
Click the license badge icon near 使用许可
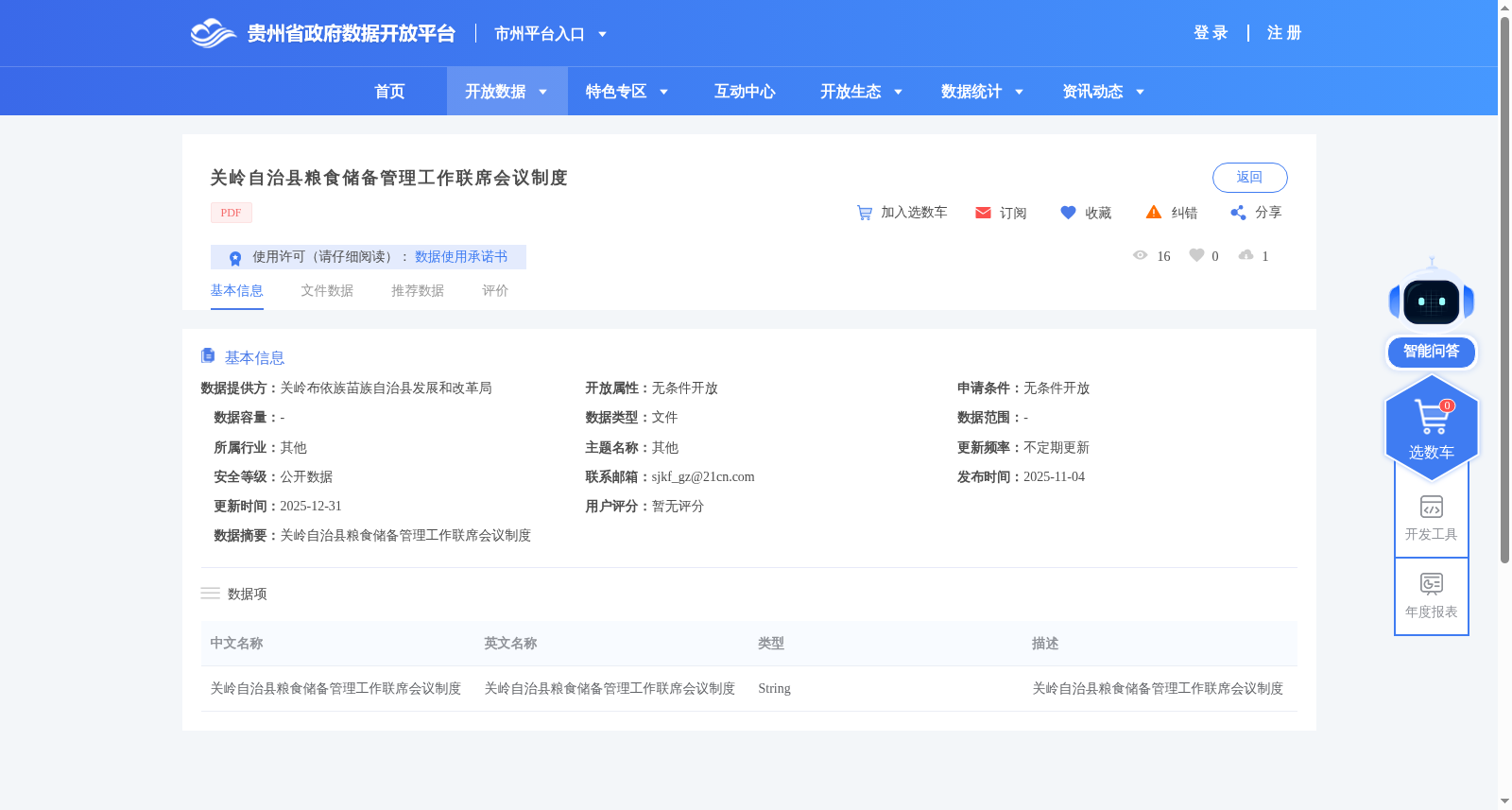coord(235,258)
